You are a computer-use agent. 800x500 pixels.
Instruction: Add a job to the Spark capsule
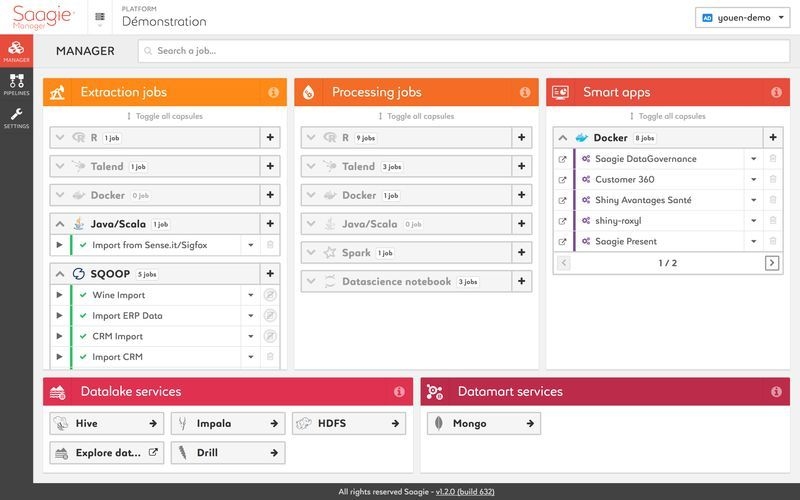521,253
